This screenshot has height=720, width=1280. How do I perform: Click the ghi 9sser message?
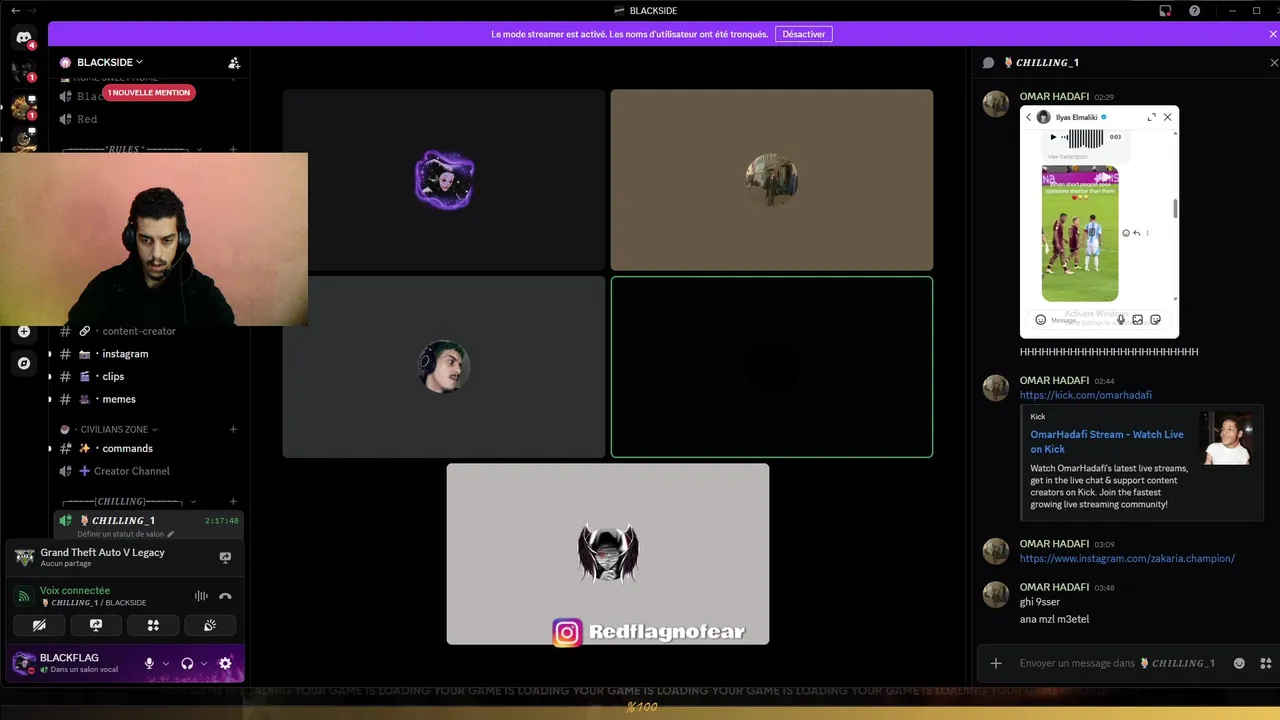click(x=1040, y=602)
